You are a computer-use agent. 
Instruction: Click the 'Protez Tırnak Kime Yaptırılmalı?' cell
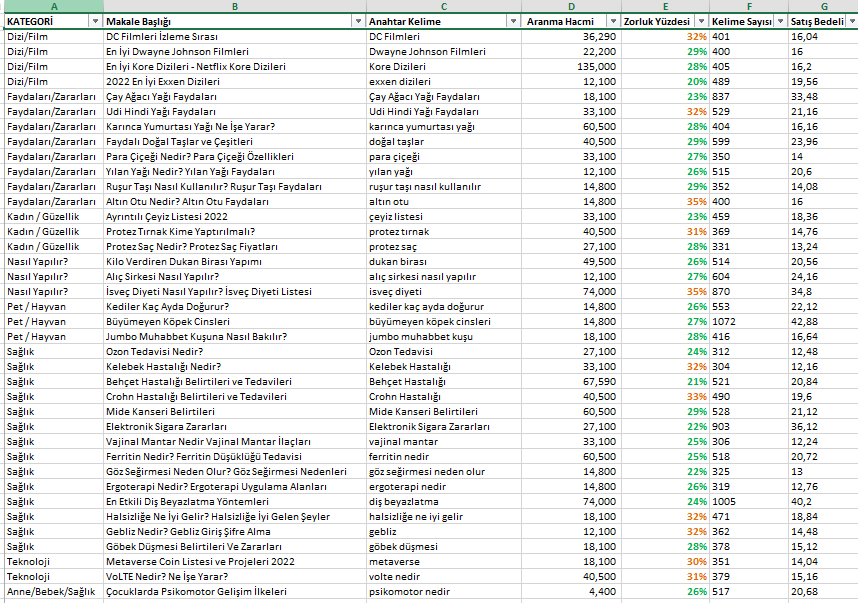235,231
